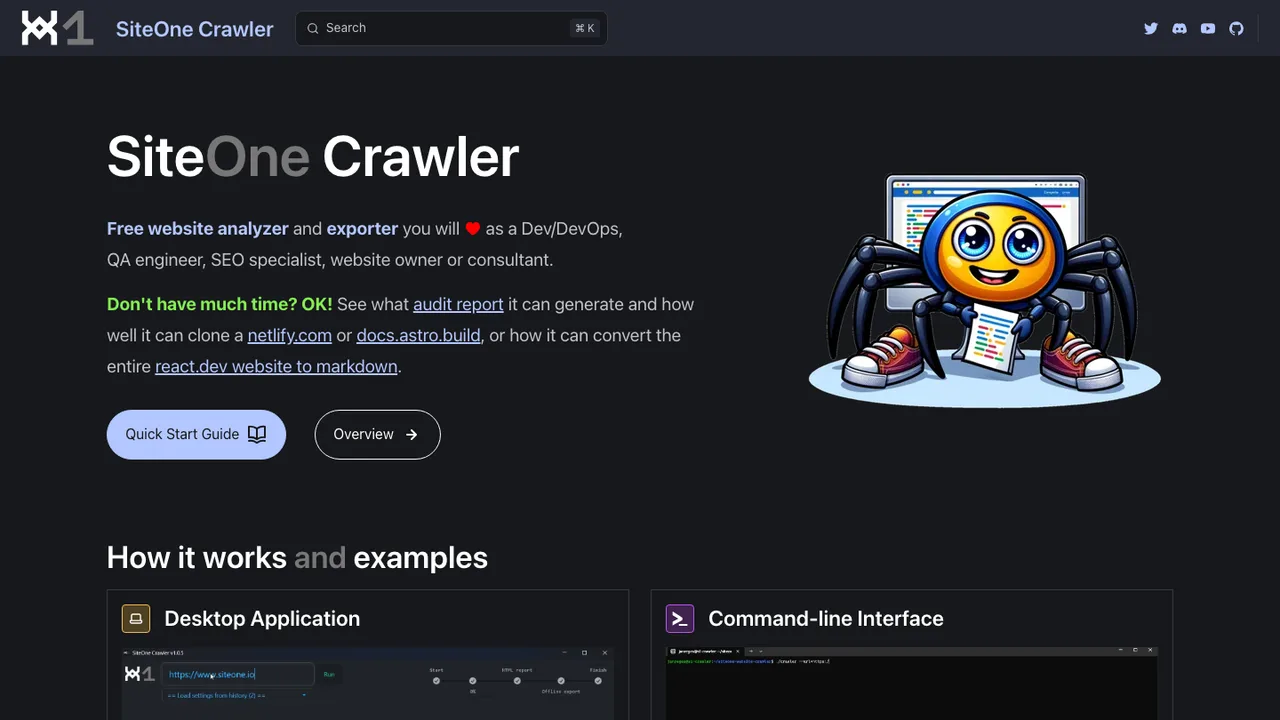Focus the Search input field
Screen dimensions: 1280x720
(451, 28)
